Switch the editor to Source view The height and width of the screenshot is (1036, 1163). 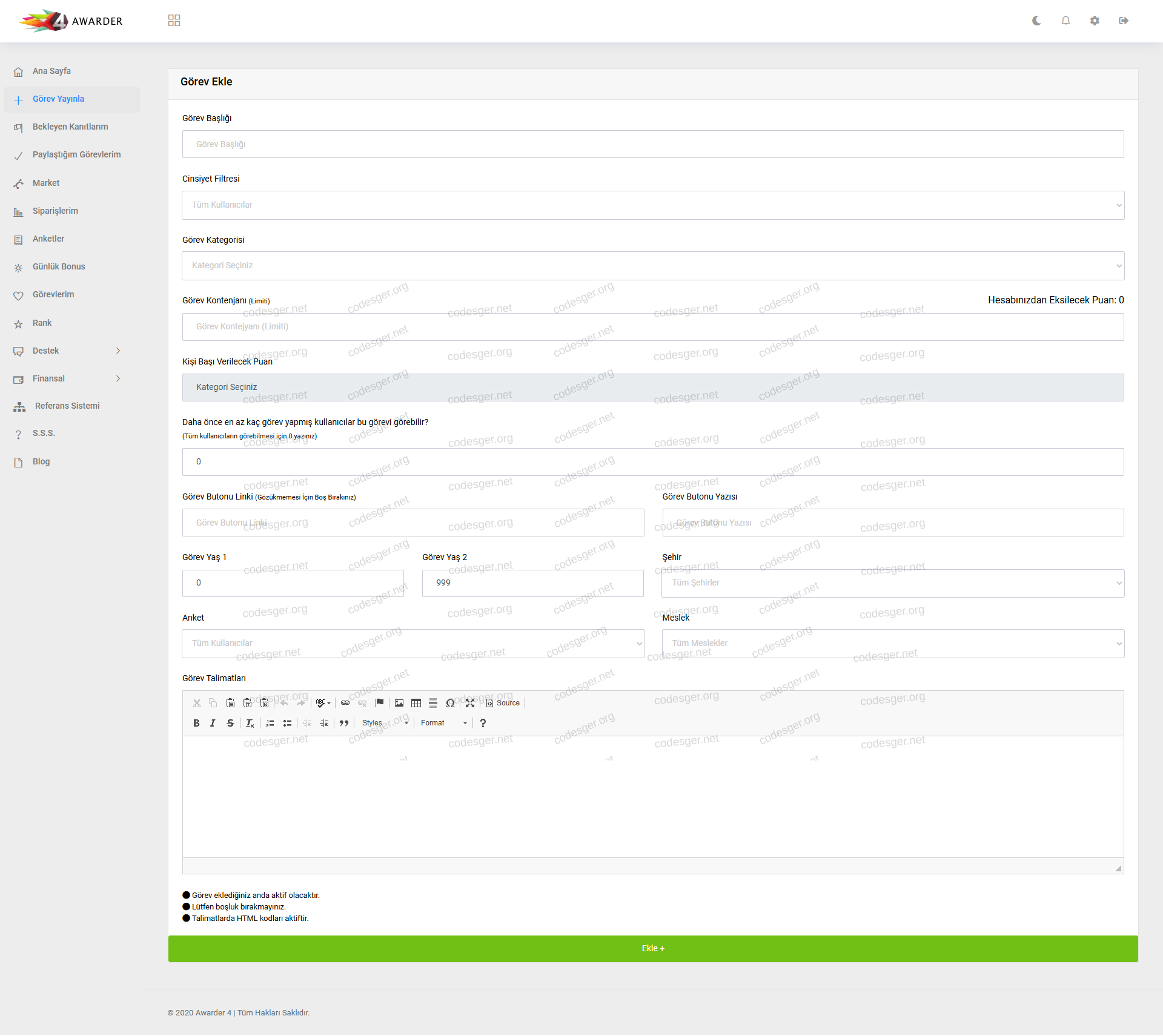point(503,703)
